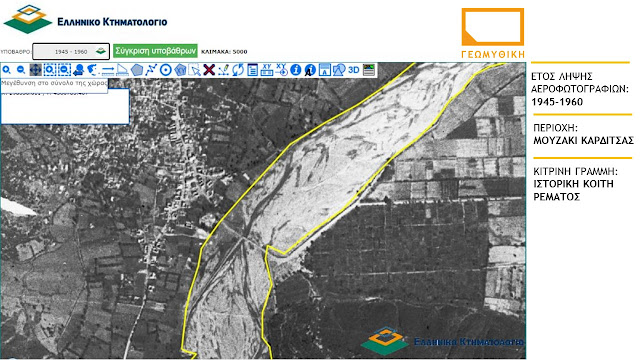Select the zoom-out box selection tool
This screenshot has height=360, width=640.
pos(64,70)
